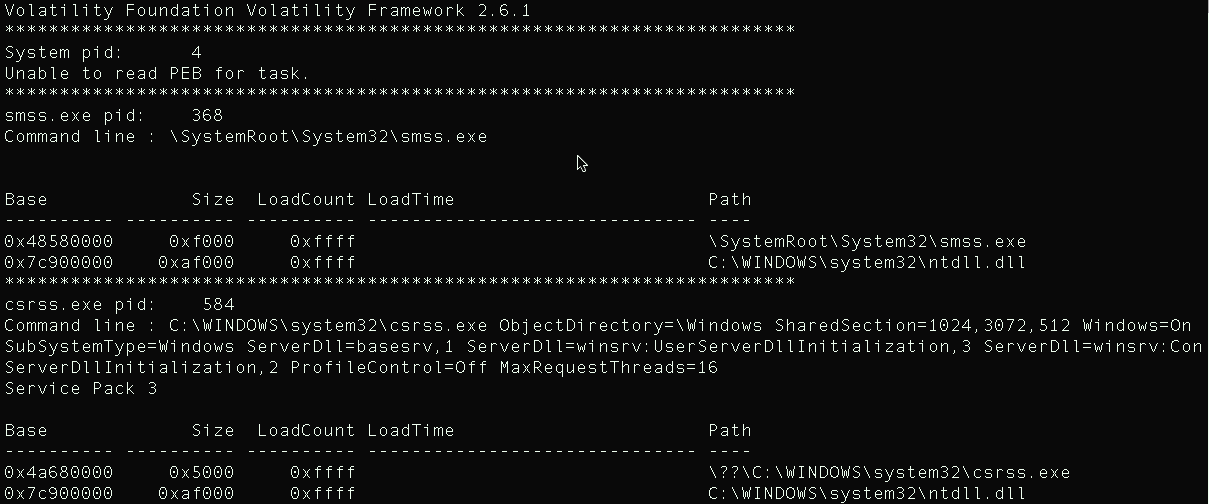Click the ObjectDirectory=\Windows argument
1209x504 pixels.
[x=631, y=325]
